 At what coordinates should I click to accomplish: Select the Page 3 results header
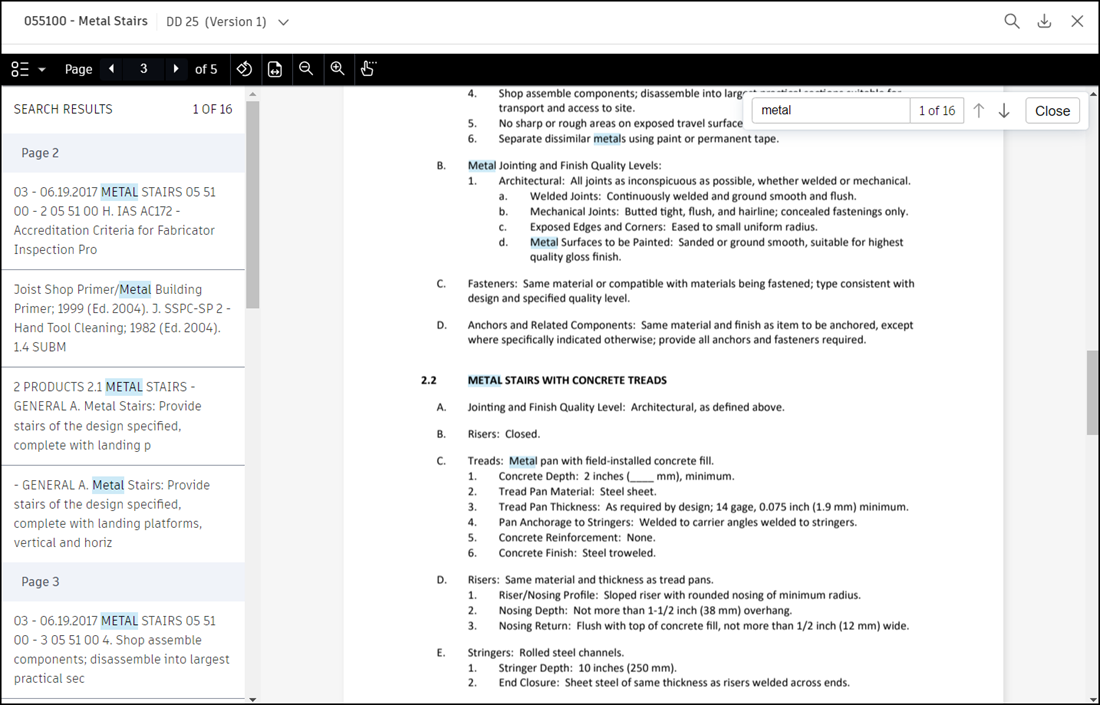(123, 582)
